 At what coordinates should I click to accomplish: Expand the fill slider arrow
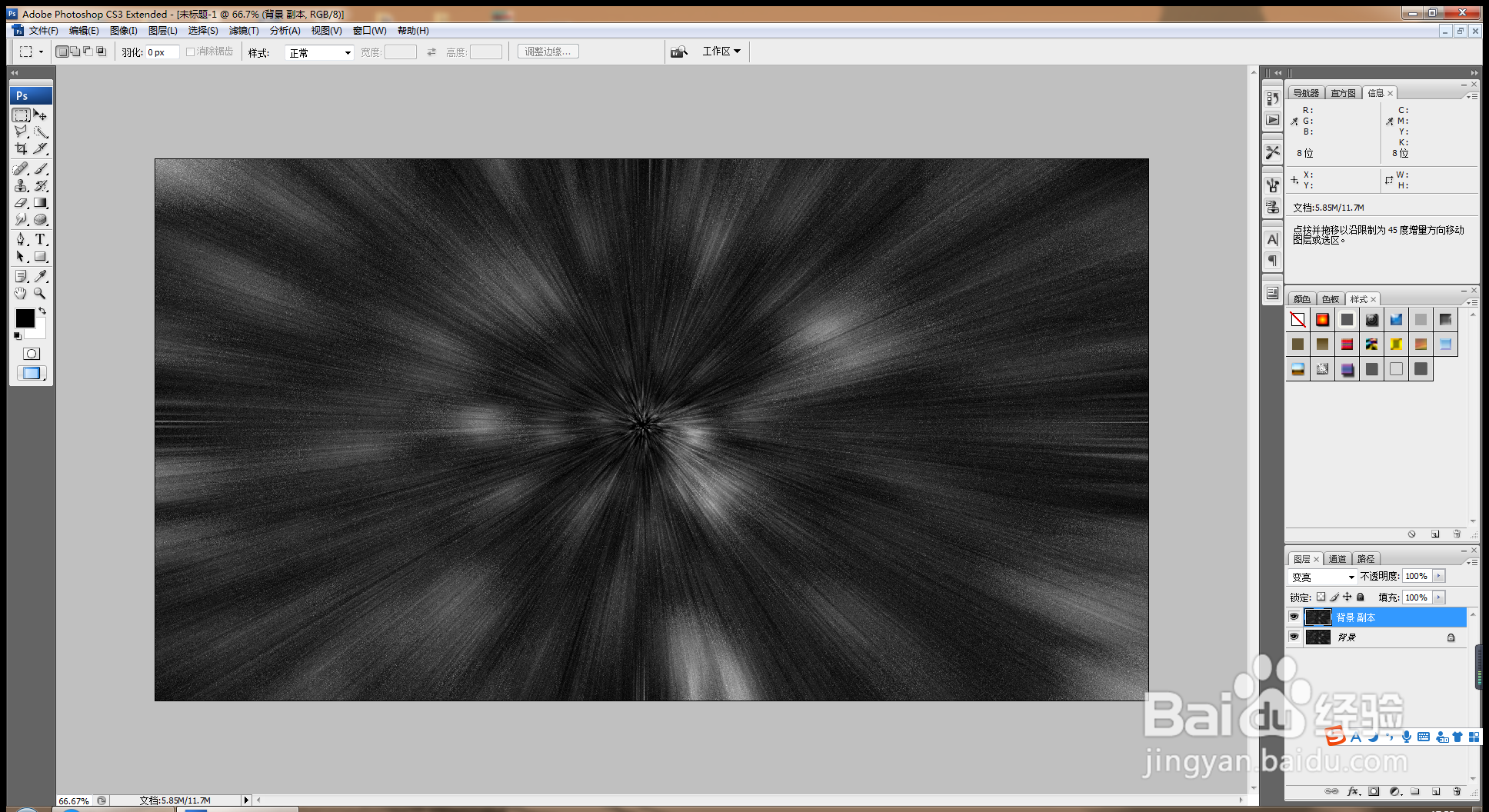coord(1439,597)
